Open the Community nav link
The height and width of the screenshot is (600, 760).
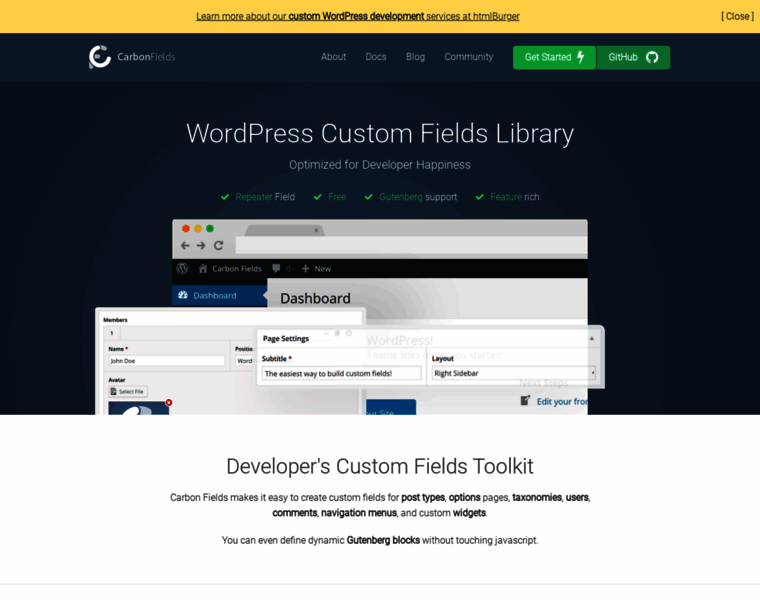point(468,57)
